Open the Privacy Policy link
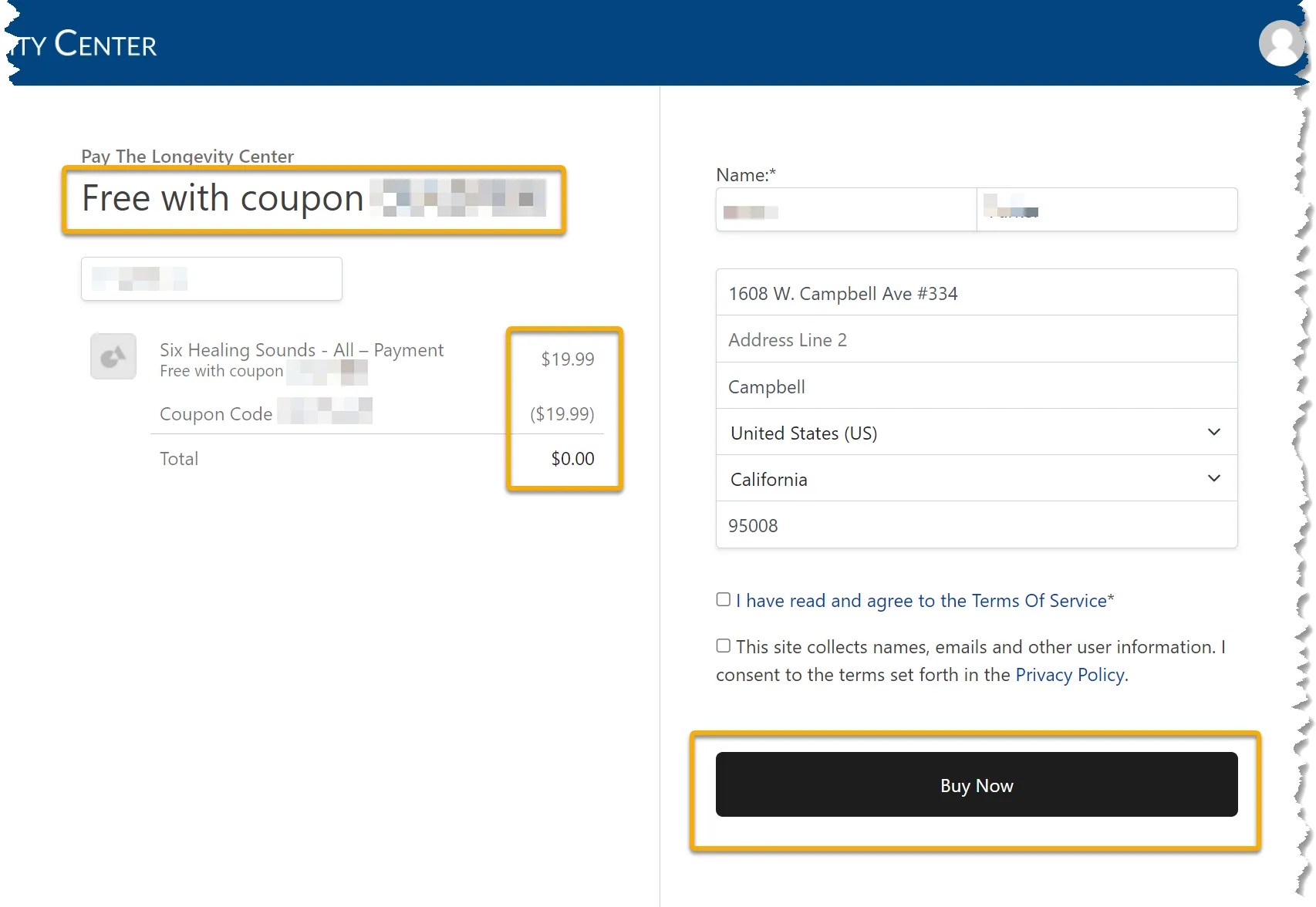Viewport: 1316px width, 907px height. click(x=1069, y=674)
